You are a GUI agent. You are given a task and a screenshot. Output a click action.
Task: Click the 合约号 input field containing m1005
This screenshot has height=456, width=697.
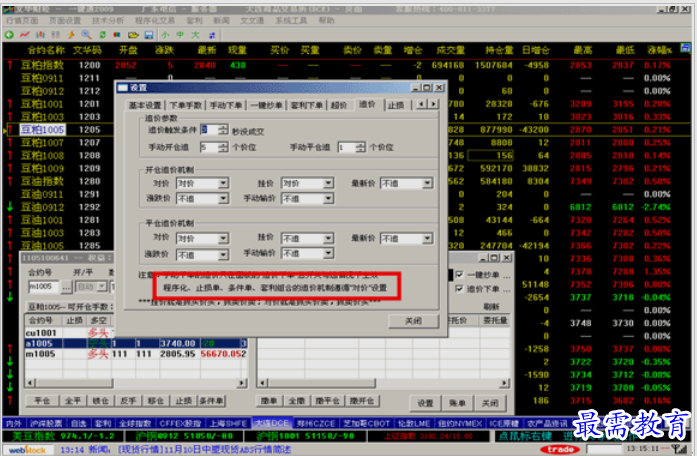(44, 287)
